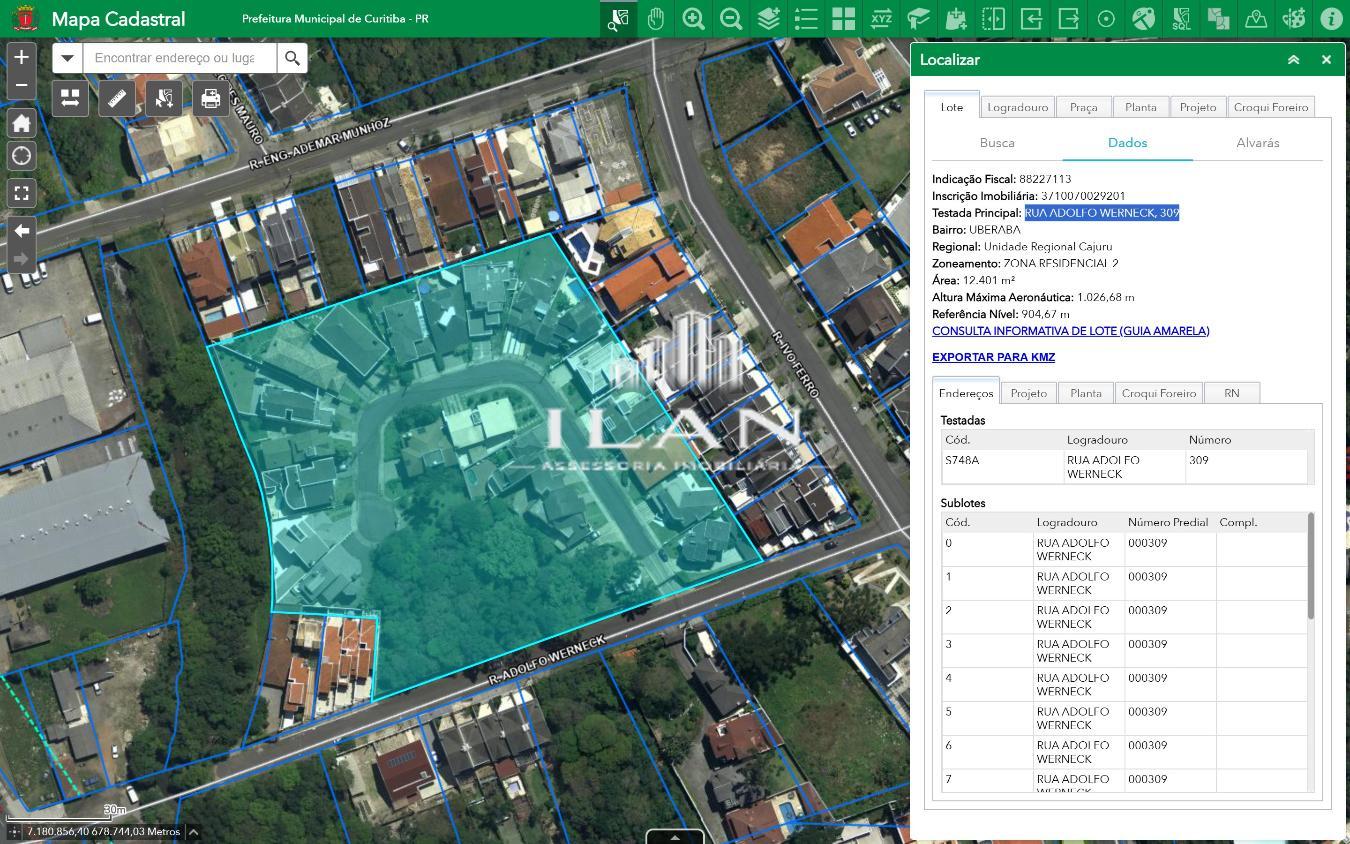Screen dimensions: 1350x844
Task: Open the SQL query tool
Action: point(1181,18)
